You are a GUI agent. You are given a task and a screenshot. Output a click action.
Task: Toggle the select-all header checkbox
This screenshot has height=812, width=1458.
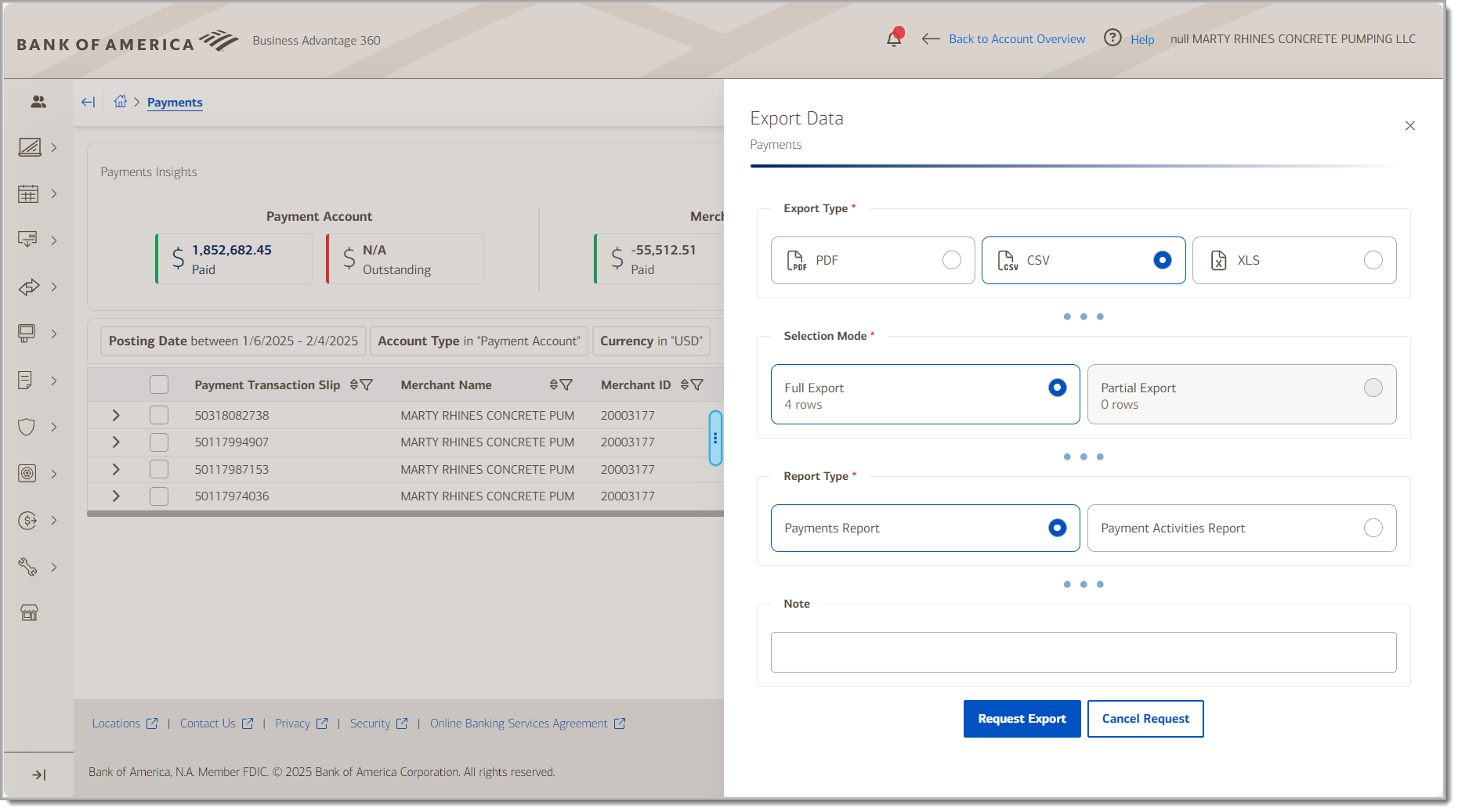tap(159, 384)
